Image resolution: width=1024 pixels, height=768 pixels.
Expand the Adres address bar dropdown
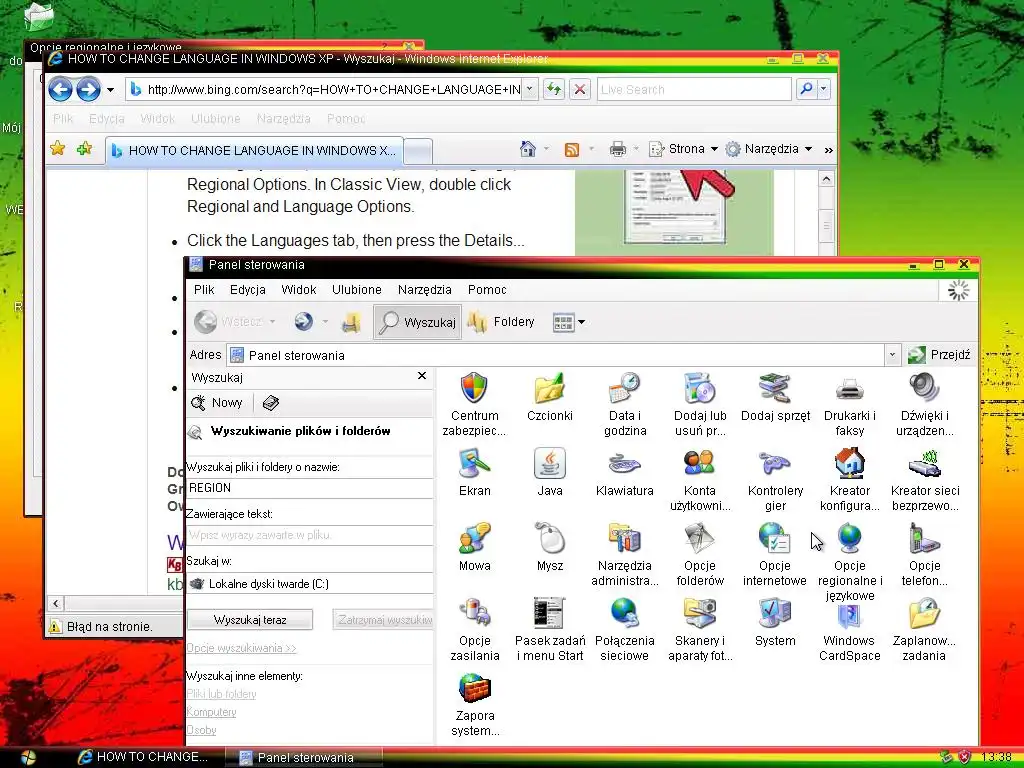pyautogui.click(x=892, y=355)
